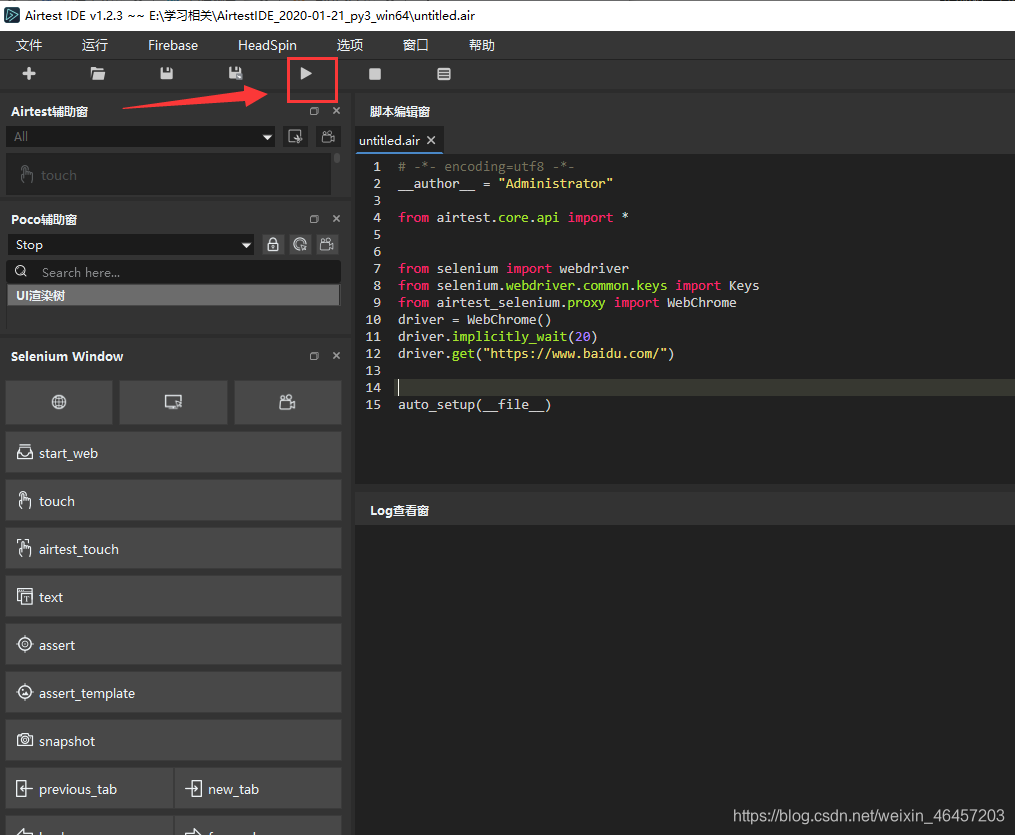Click the Selenium element inspect monitor icon
The height and width of the screenshot is (835, 1015).
[x=173, y=402]
